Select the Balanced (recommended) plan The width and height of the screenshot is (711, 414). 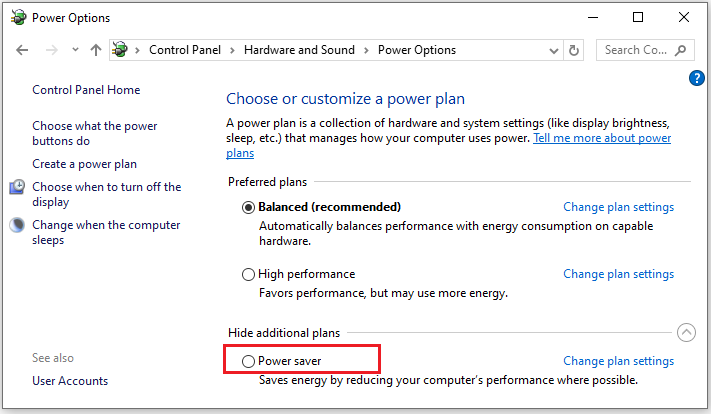(x=249, y=207)
